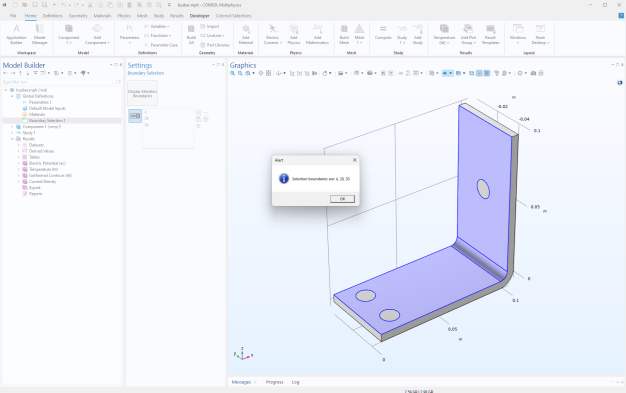Open the Windows layout dropdown
The image size is (626, 393).
pyautogui.click(x=518, y=34)
